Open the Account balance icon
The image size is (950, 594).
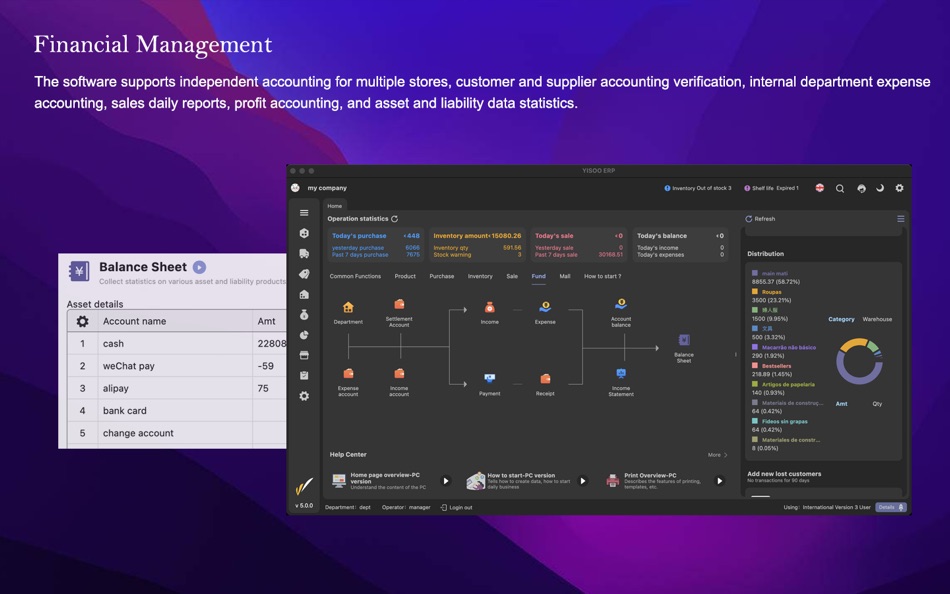tap(621, 304)
